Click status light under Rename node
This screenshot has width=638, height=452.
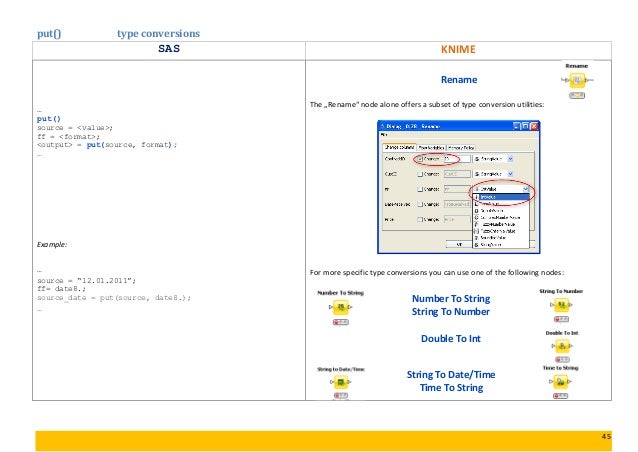click(x=577, y=95)
